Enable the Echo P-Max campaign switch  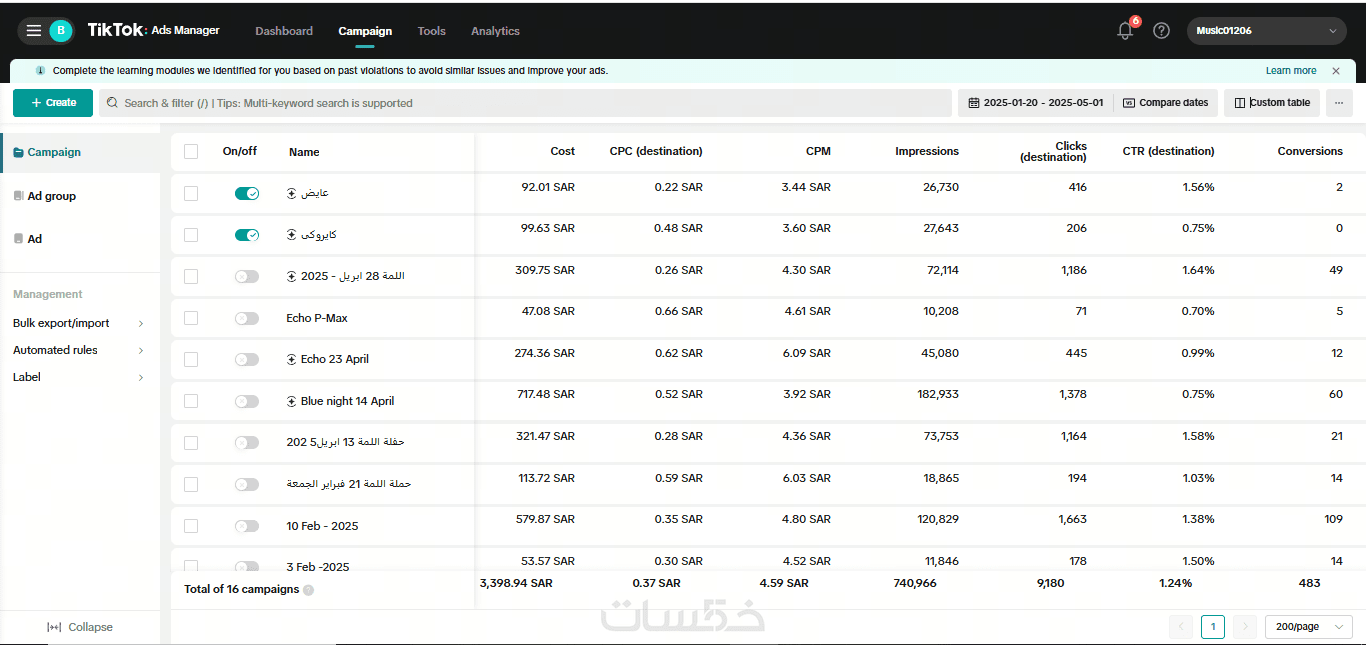246,318
